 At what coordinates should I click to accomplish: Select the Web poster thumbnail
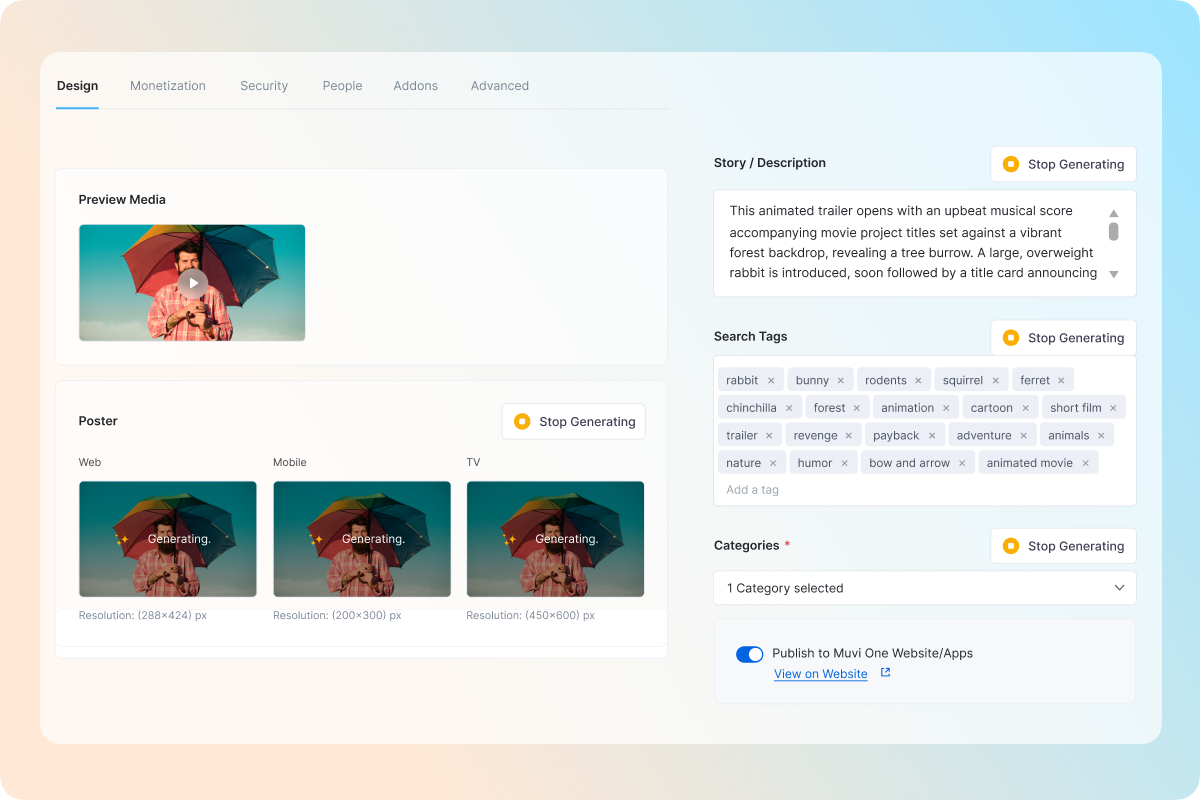click(168, 539)
